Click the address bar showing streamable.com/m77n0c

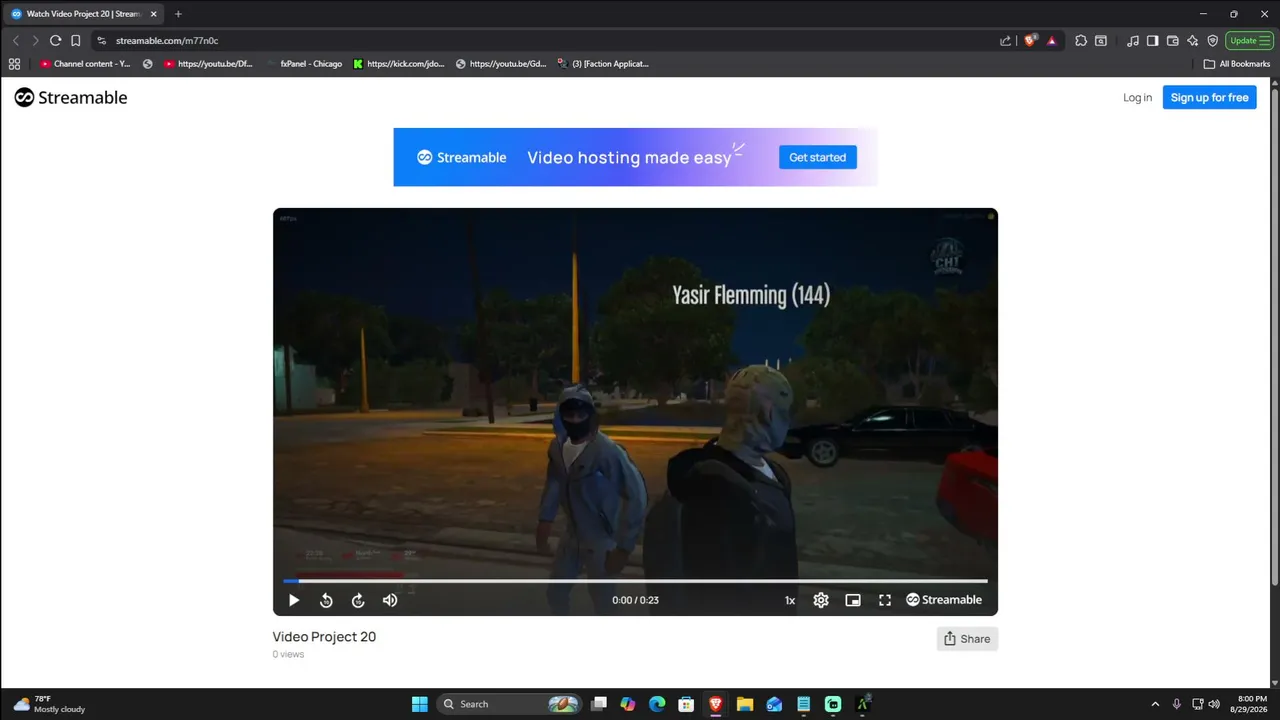pos(550,41)
